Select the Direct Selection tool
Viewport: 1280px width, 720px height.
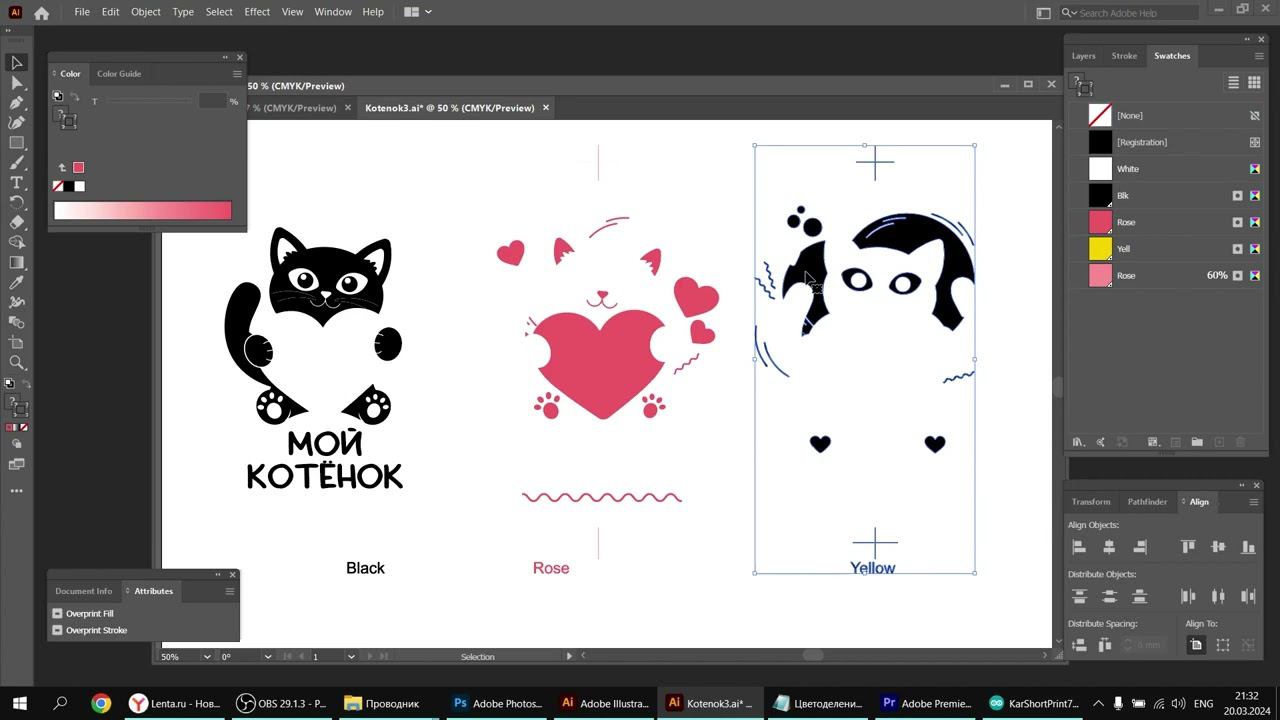(x=17, y=83)
